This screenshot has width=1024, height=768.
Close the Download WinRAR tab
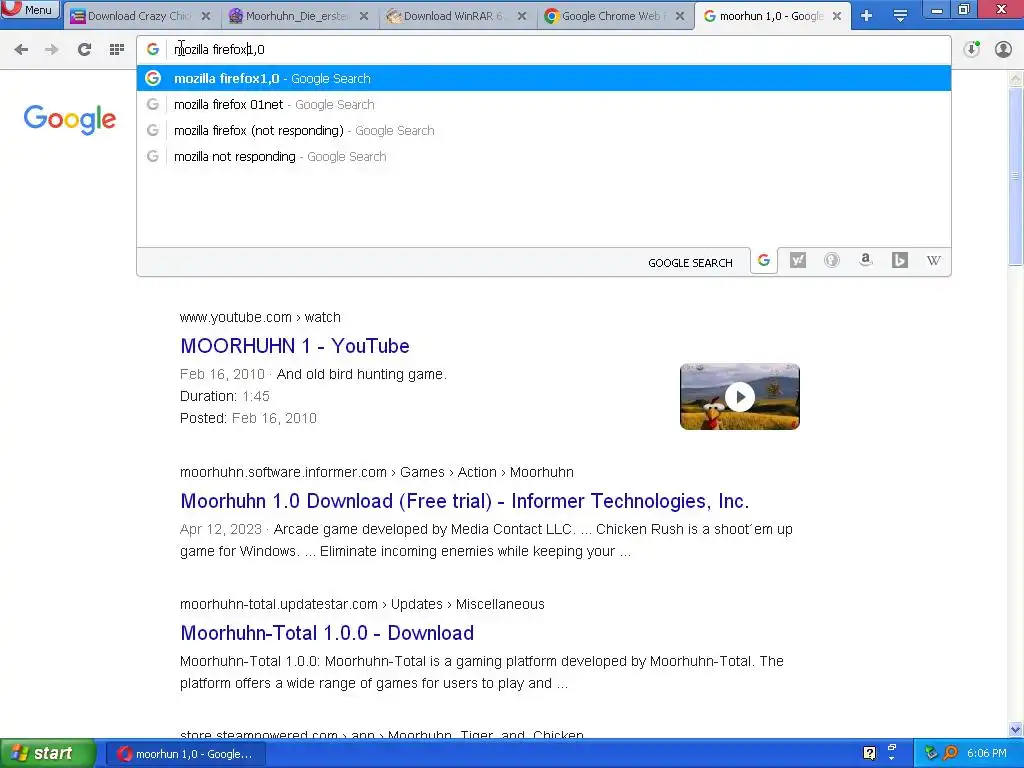[522, 16]
